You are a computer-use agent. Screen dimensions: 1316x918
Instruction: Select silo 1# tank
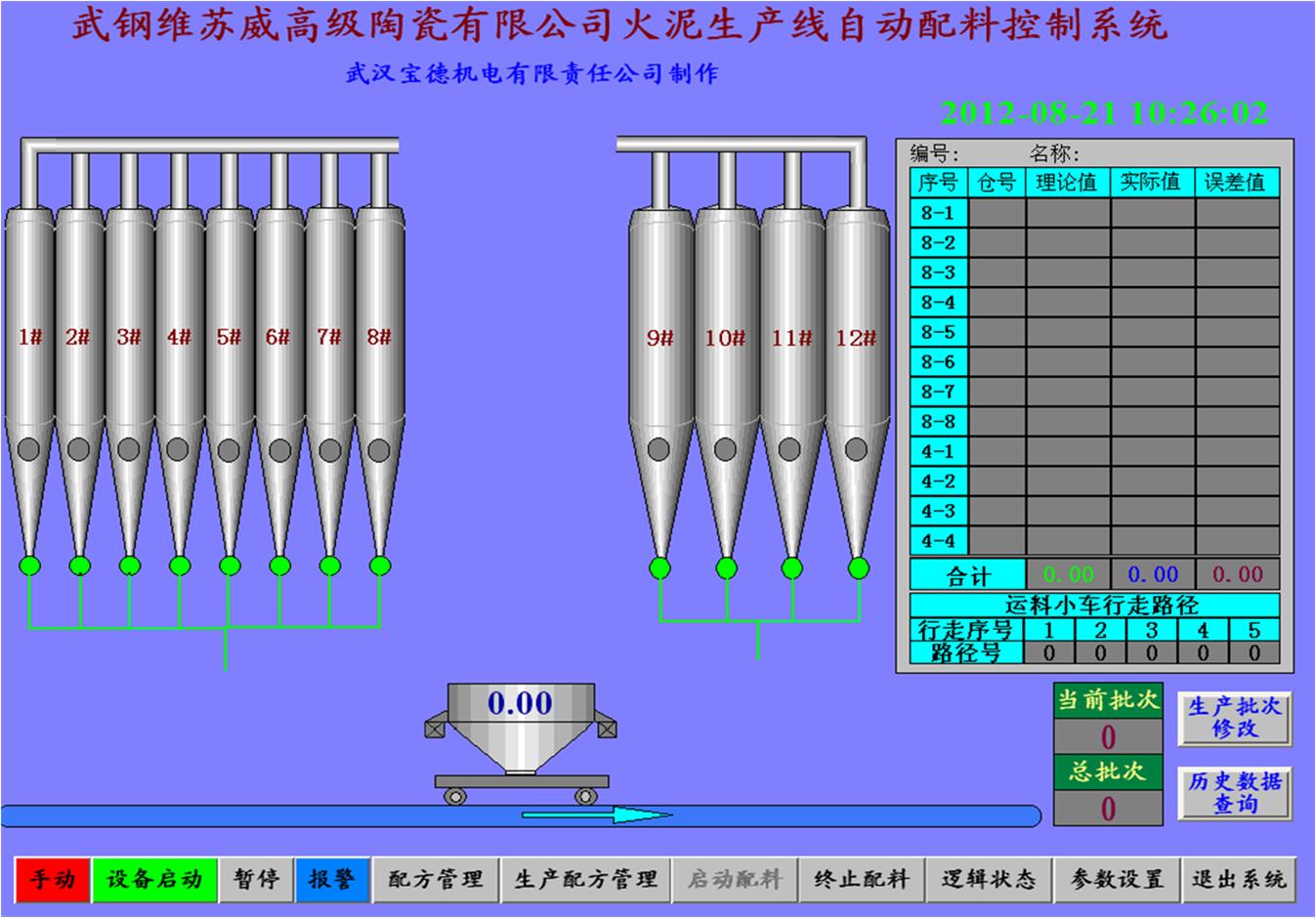coord(30,381)
